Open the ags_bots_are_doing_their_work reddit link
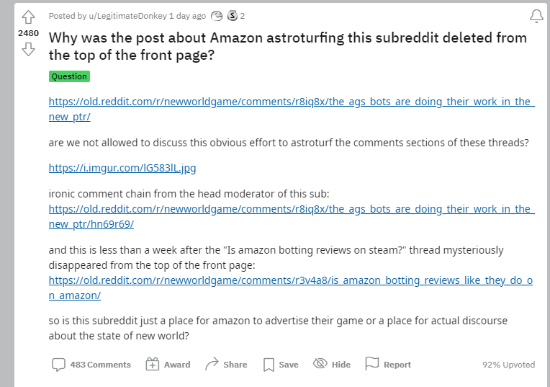 [x=291, y=109]
